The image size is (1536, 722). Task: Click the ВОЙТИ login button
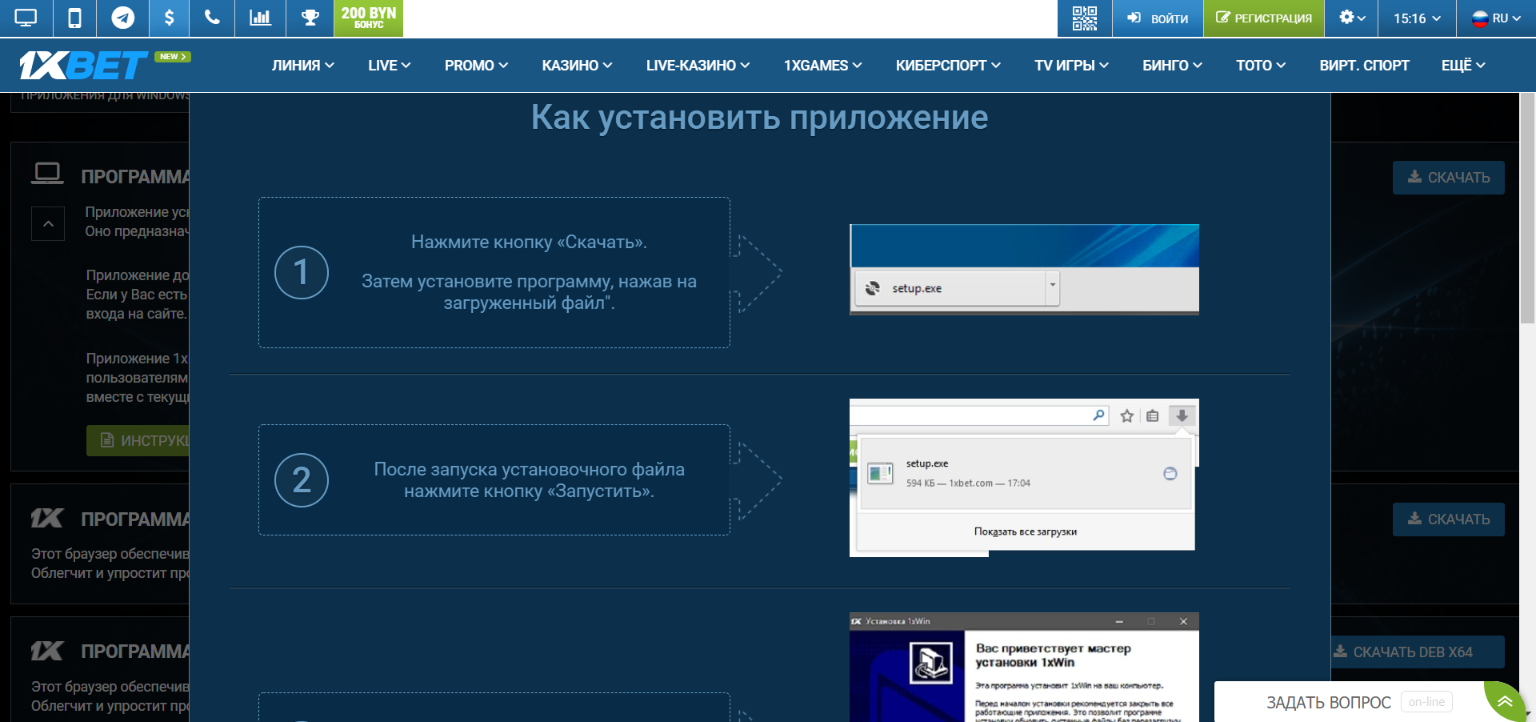pos(1157,17)
